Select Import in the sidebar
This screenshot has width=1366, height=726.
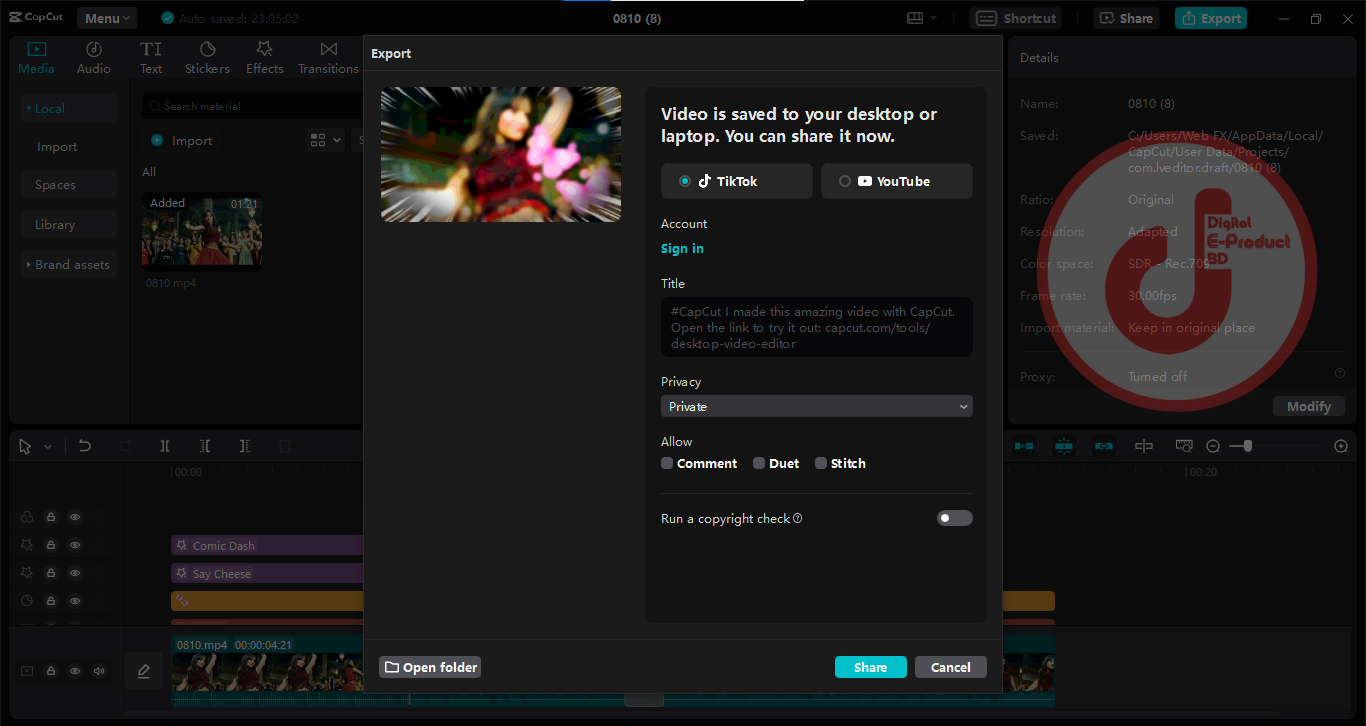coord(57,147)
